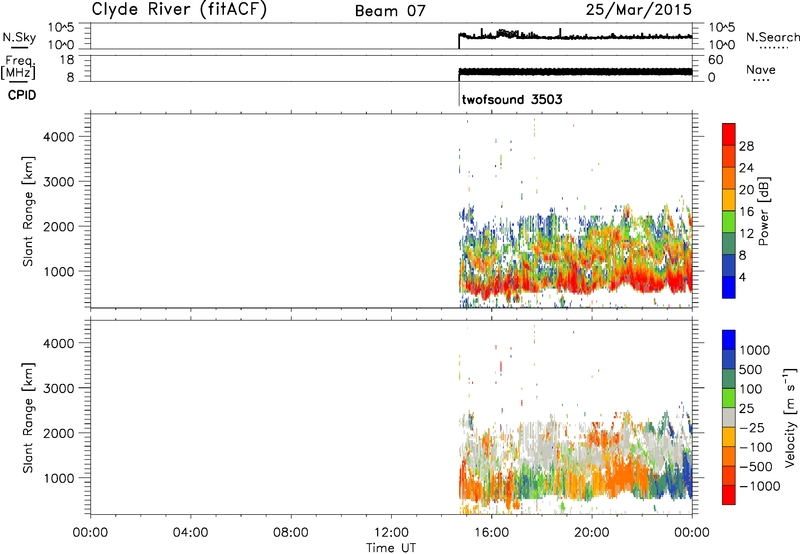Click the "Velocity [m s-1]" colorbar label
Viewport: 800px width, 554px height.
tap(790, 417)
